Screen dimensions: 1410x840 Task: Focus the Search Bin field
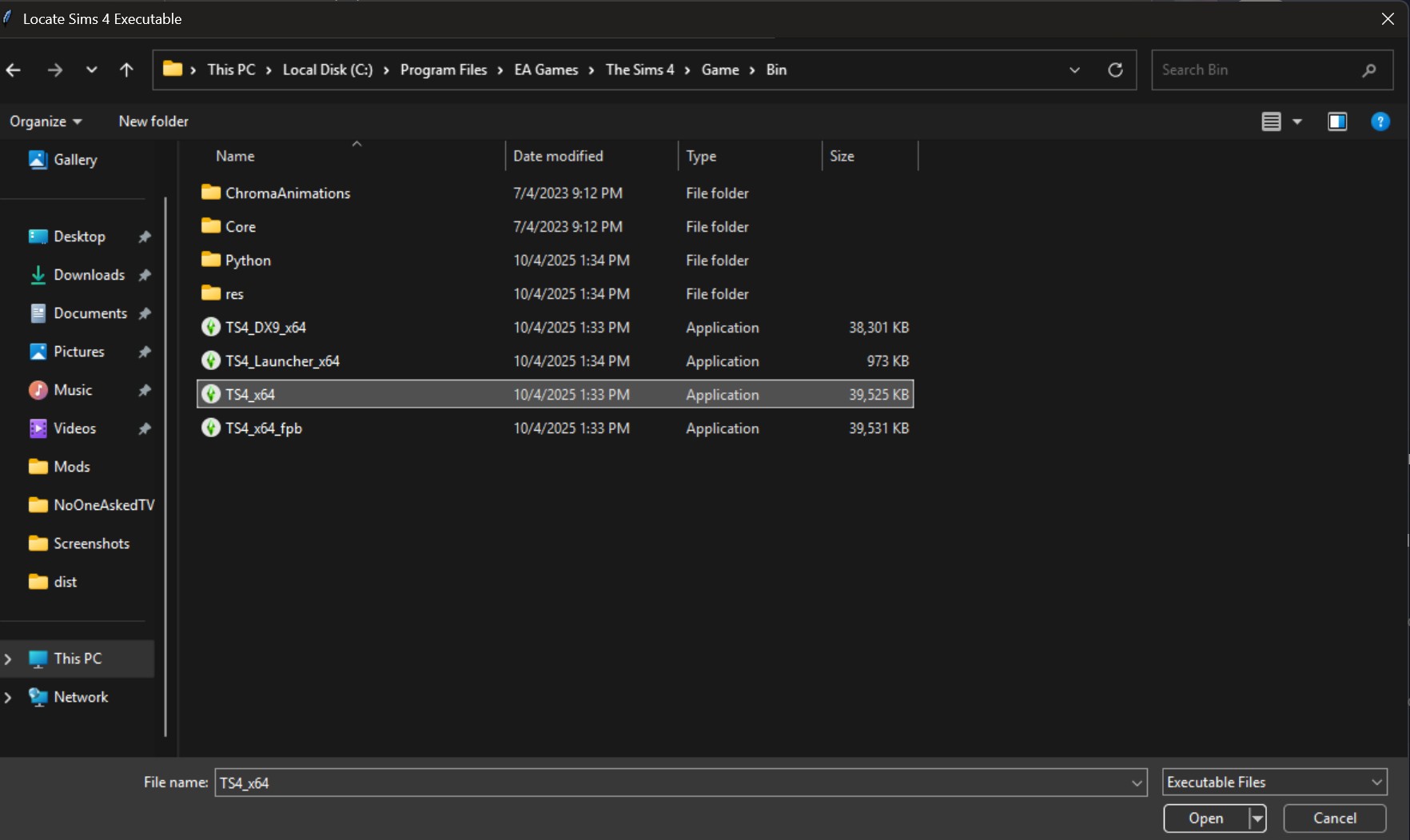coord(1272,70)
